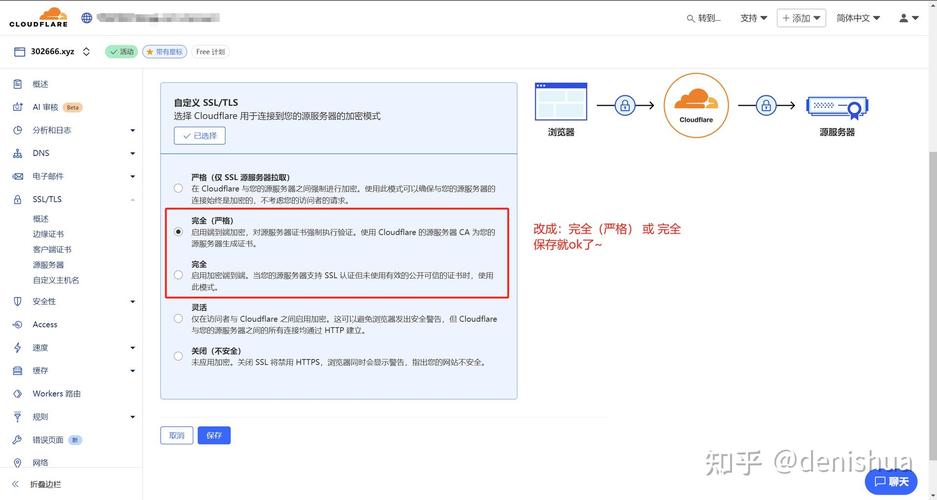Viewport: 937px width, 500px height.
Task: Open the 聊天 chat bubble button
Action: tap(891, 481)
